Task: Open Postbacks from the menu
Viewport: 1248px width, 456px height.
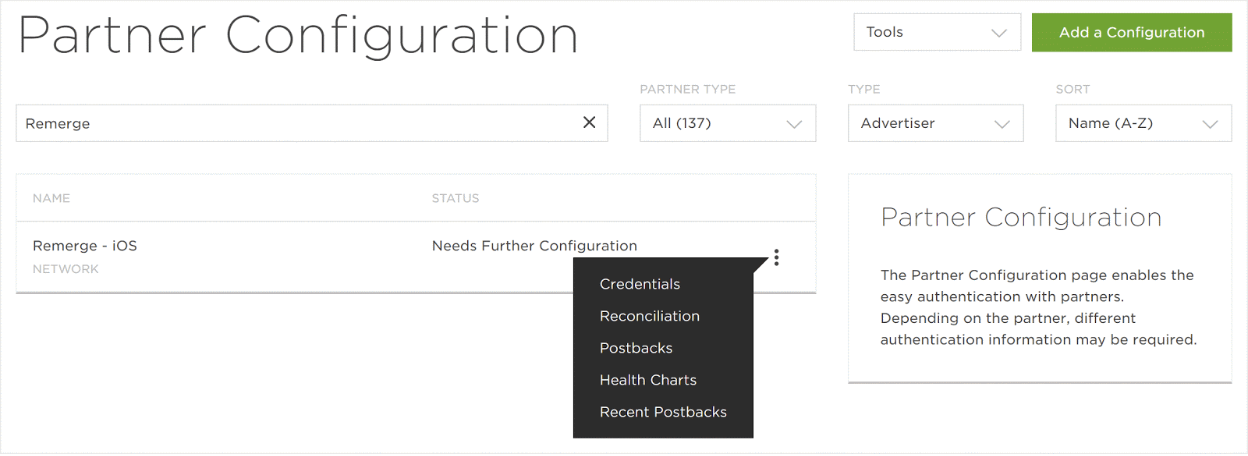Action: [x=636, y=348]
